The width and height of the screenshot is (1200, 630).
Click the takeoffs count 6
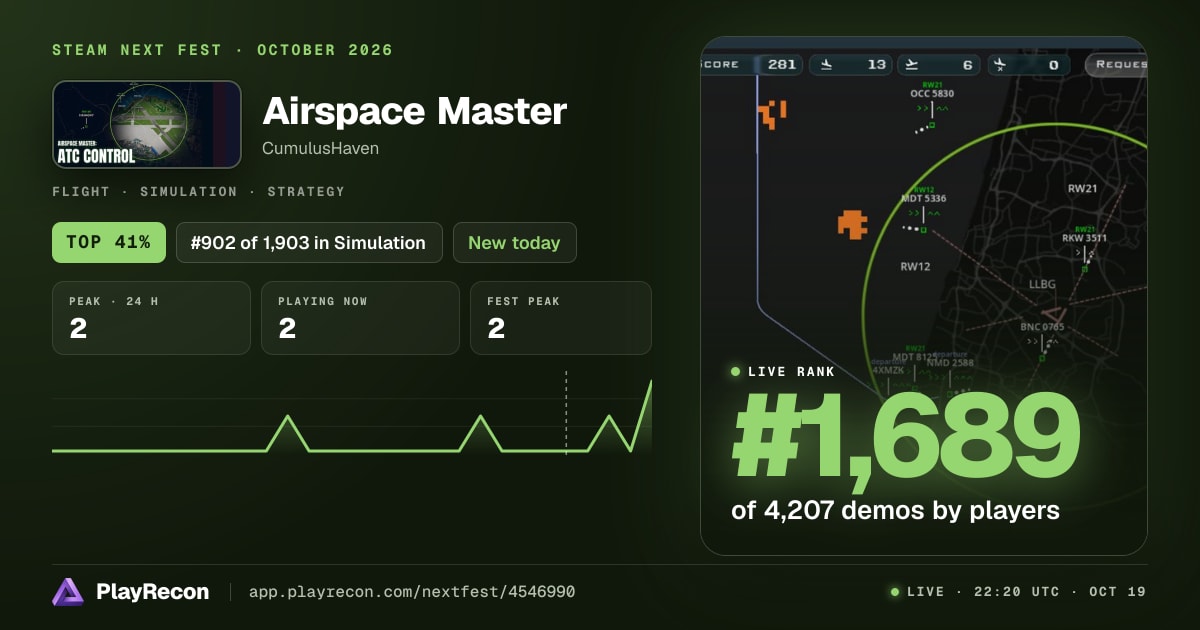[967, 65]
